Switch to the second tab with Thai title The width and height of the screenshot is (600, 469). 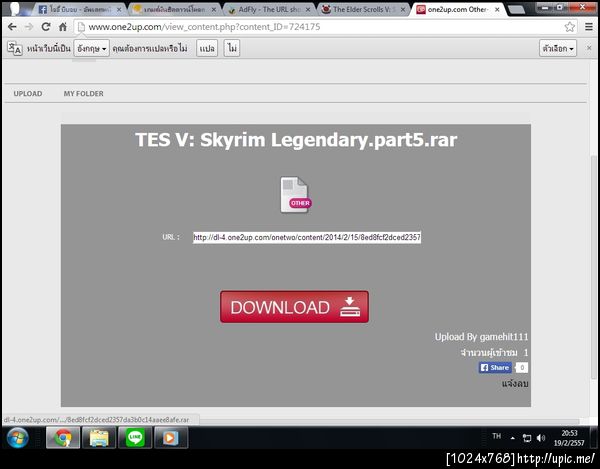[x=174, y=10]
